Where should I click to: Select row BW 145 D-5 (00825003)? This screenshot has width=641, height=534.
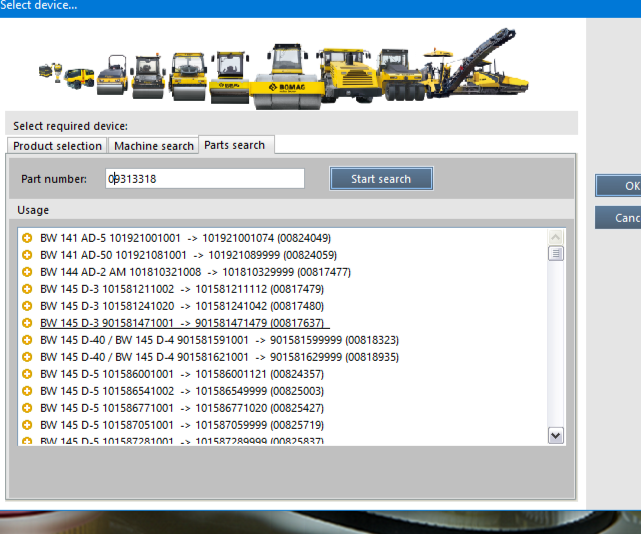click(182, 391)
